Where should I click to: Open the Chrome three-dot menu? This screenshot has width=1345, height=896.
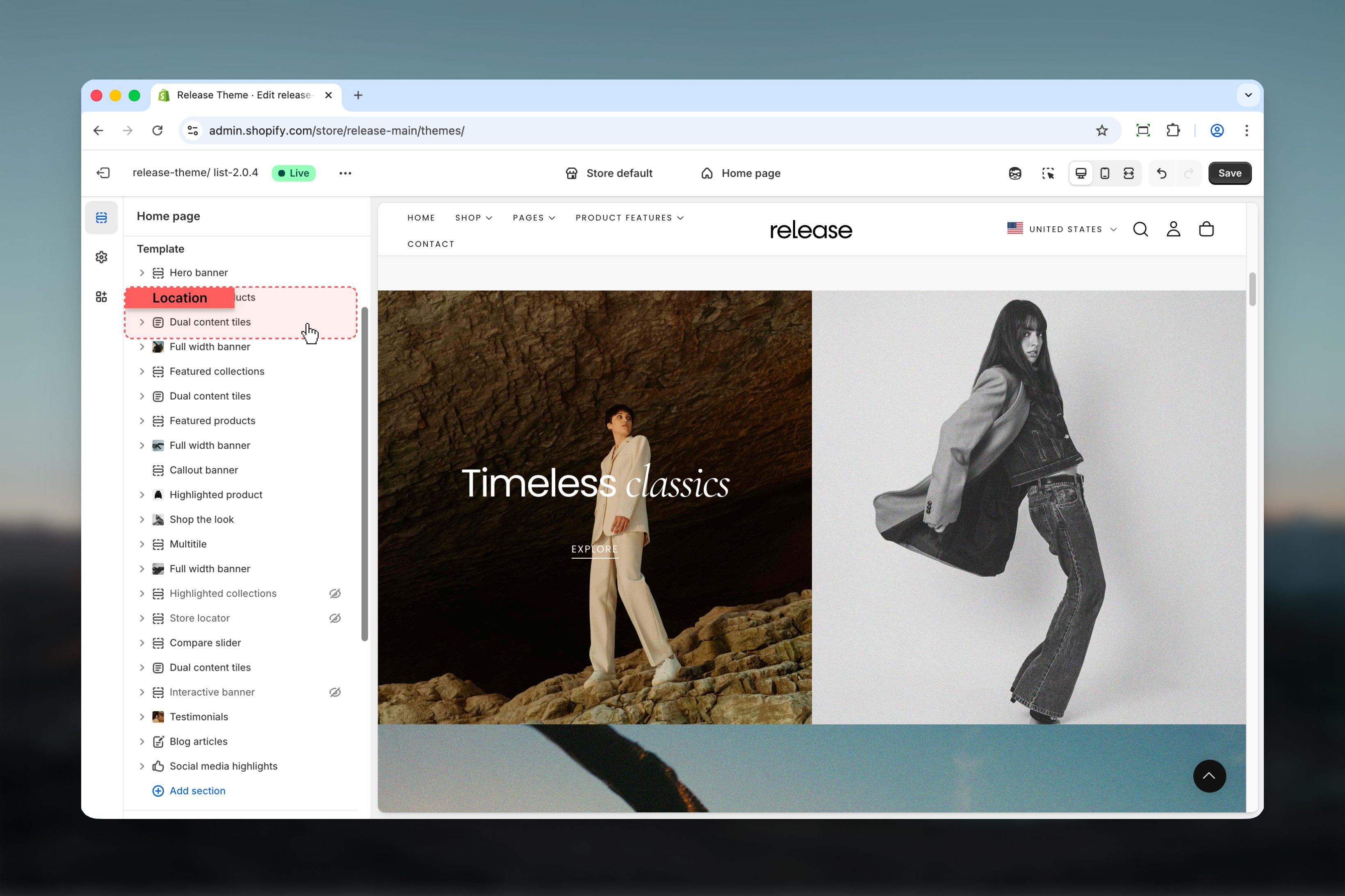(1247, 130)
